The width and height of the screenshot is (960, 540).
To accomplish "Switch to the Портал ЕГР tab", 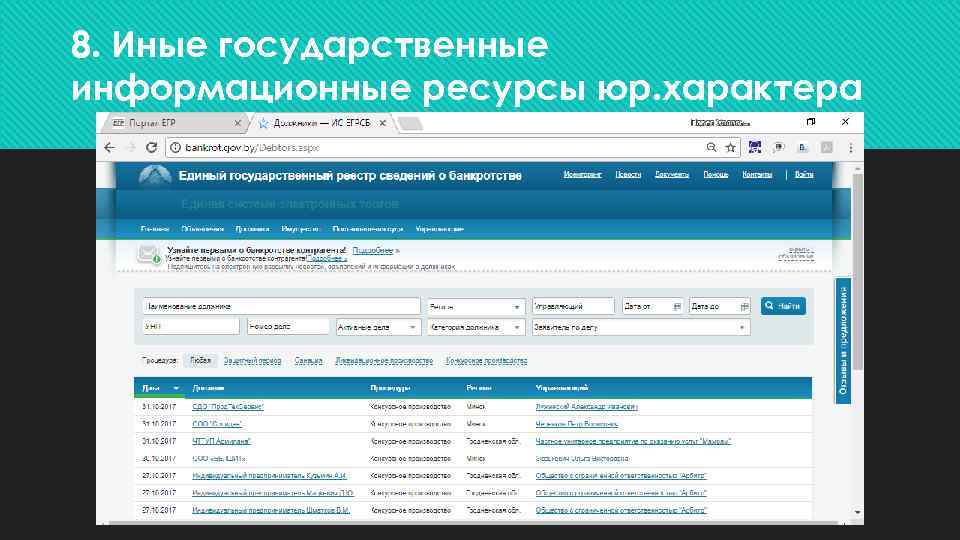I will (x=174, y=123).
